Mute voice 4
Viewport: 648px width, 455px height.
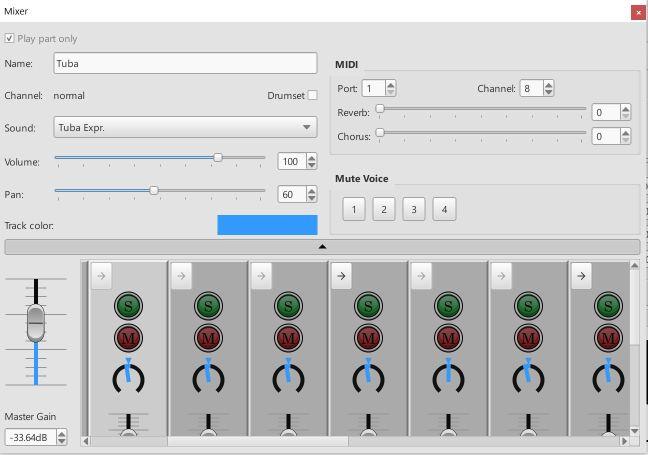[444, 209]
